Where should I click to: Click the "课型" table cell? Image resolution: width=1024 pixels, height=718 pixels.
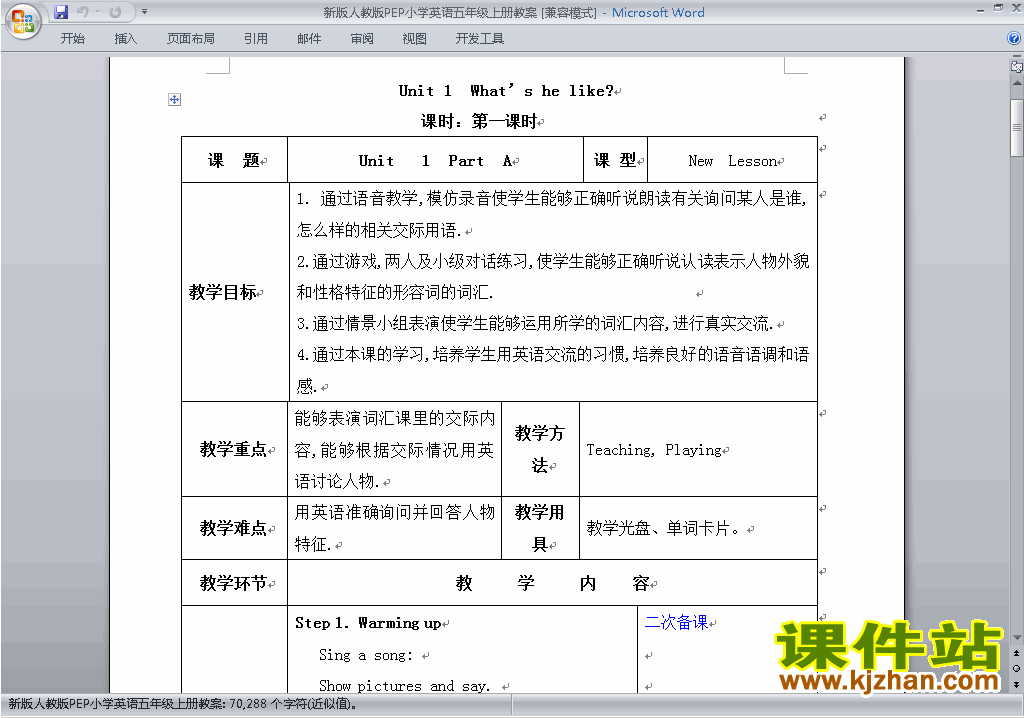coord(615,160)
